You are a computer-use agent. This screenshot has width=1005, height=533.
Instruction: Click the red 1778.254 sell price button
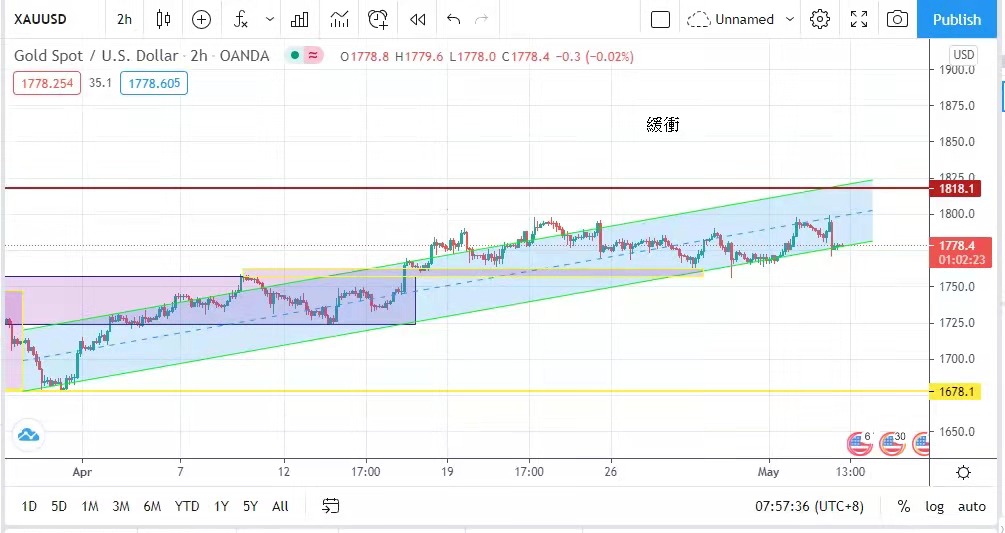tap(46, 83)
